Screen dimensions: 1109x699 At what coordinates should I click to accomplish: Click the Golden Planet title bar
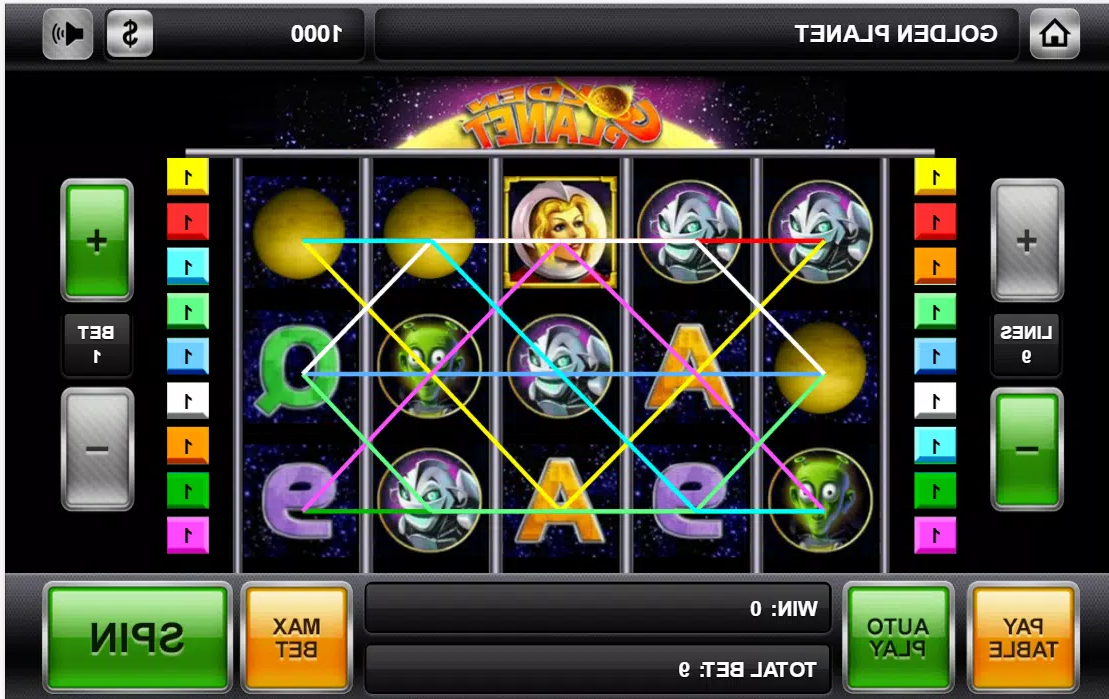[x=697, y=33]
